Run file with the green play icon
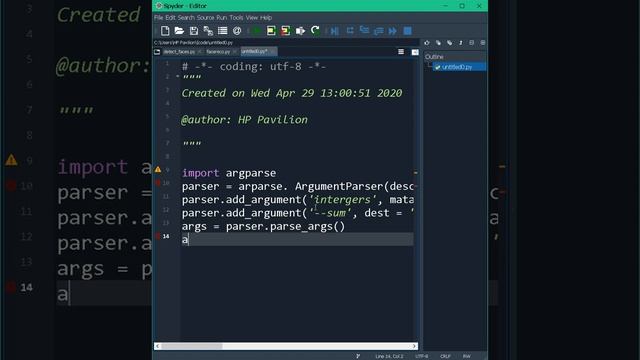 click(x=257, y=31)
